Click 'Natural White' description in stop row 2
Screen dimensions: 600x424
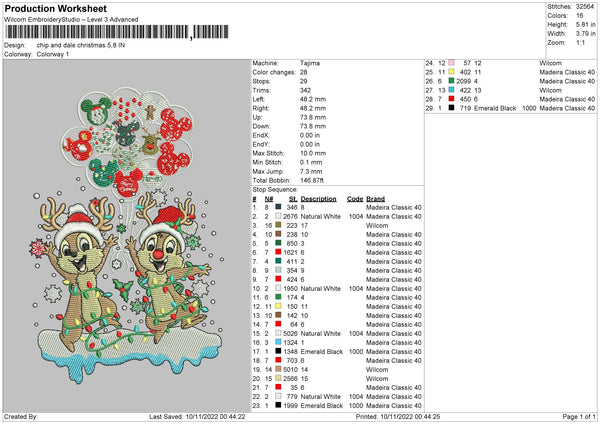click(x=320, y=216)
